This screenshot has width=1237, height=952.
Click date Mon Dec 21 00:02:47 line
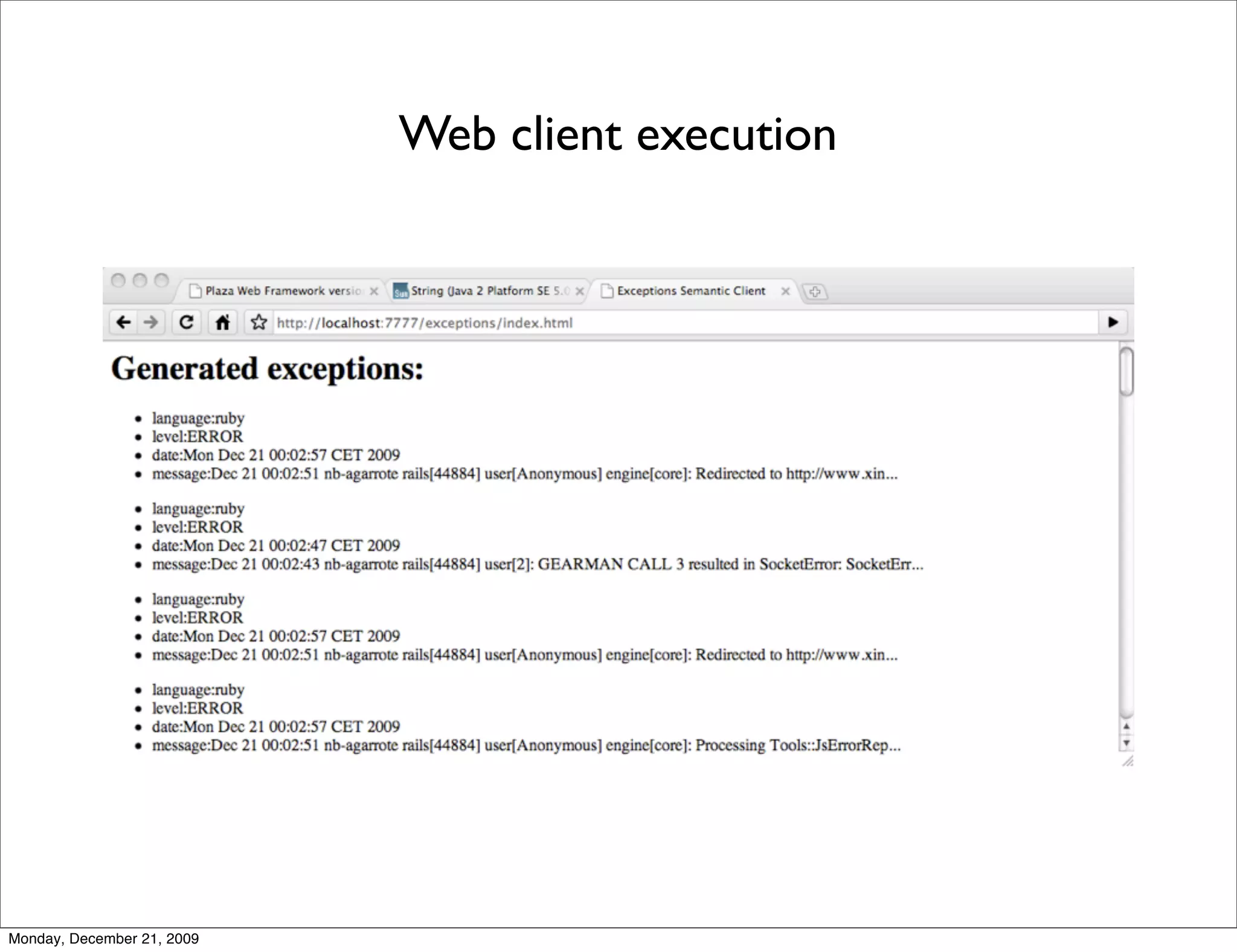tap(276, 545)
